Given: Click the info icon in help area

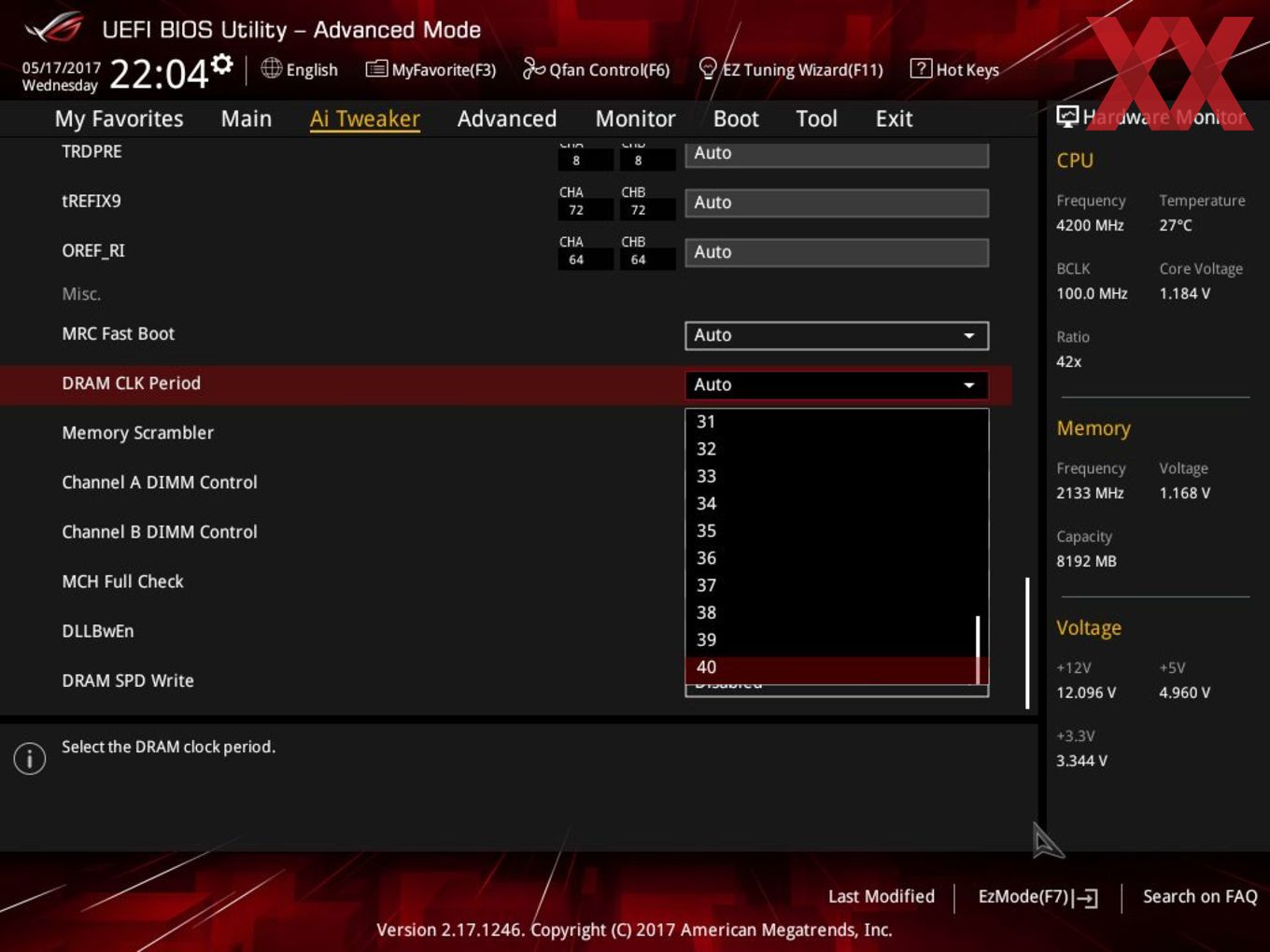Looking at the screenshot, I should [x=30, y=758].
